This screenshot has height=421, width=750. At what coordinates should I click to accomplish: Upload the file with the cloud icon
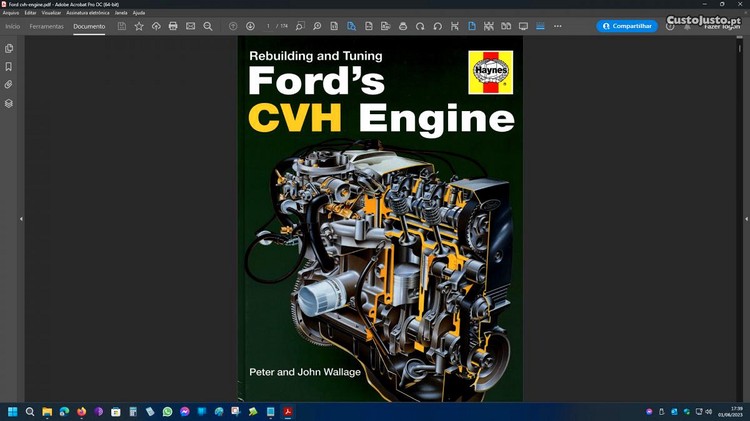tap(156, 26)
